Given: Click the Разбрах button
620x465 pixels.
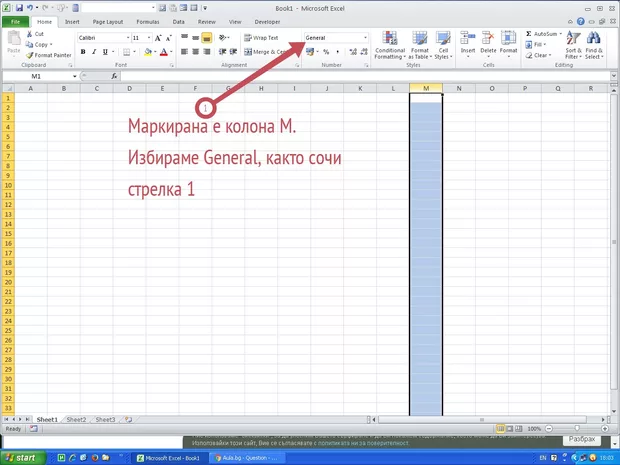Looking at the screenshot, I should (581, 440).
